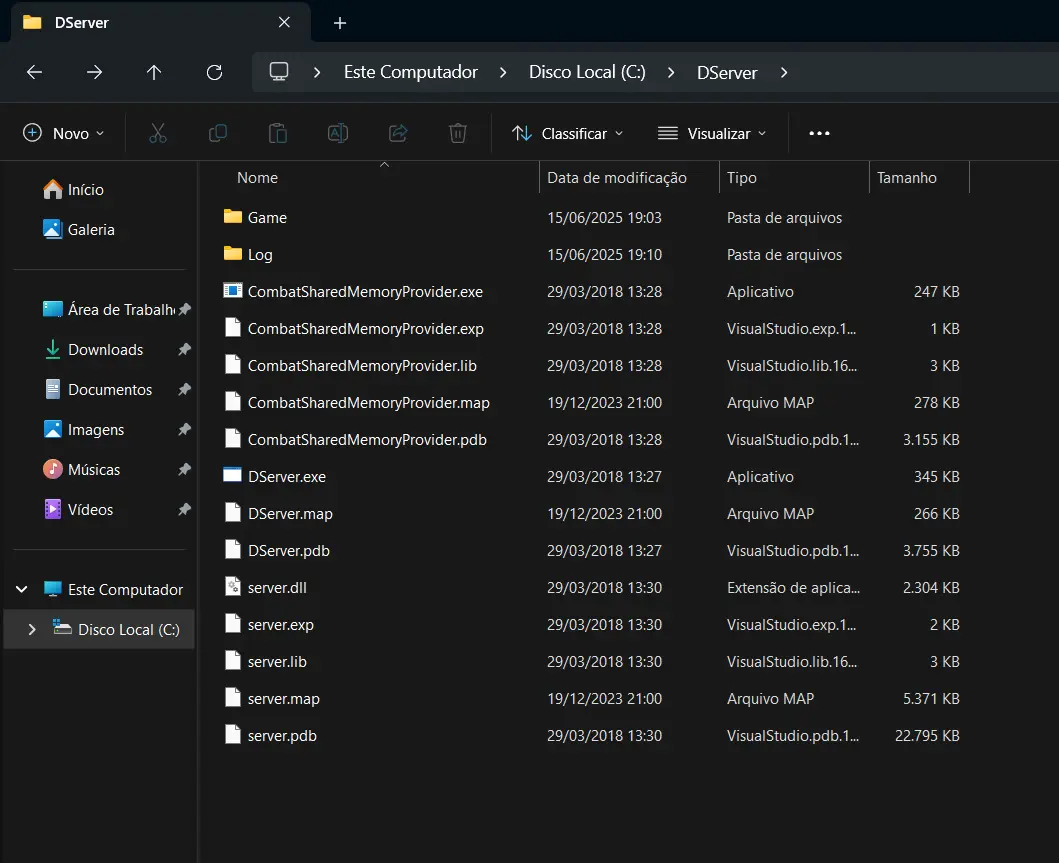Select the server.pdb file name
This screenshot has height=863, width=1059.
(x=282, y=735)
